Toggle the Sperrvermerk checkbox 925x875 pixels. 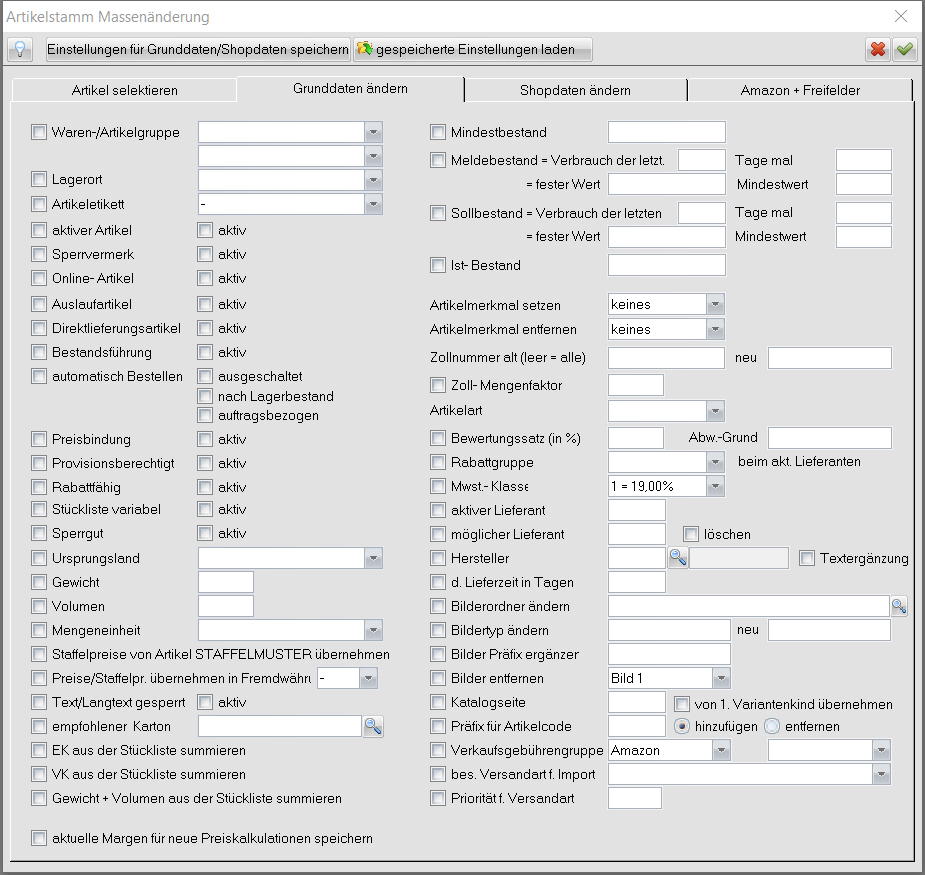click(x=39, y=254)
